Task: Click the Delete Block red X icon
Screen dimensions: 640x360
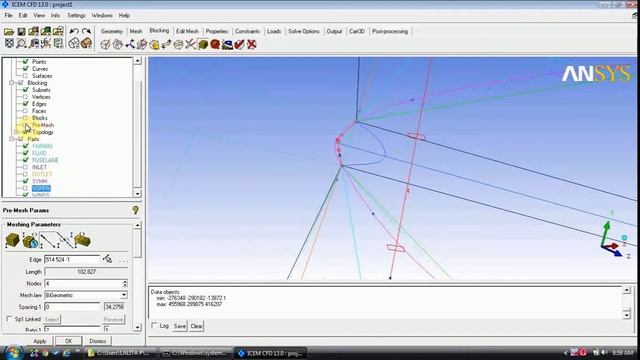Action: [252, 44]
